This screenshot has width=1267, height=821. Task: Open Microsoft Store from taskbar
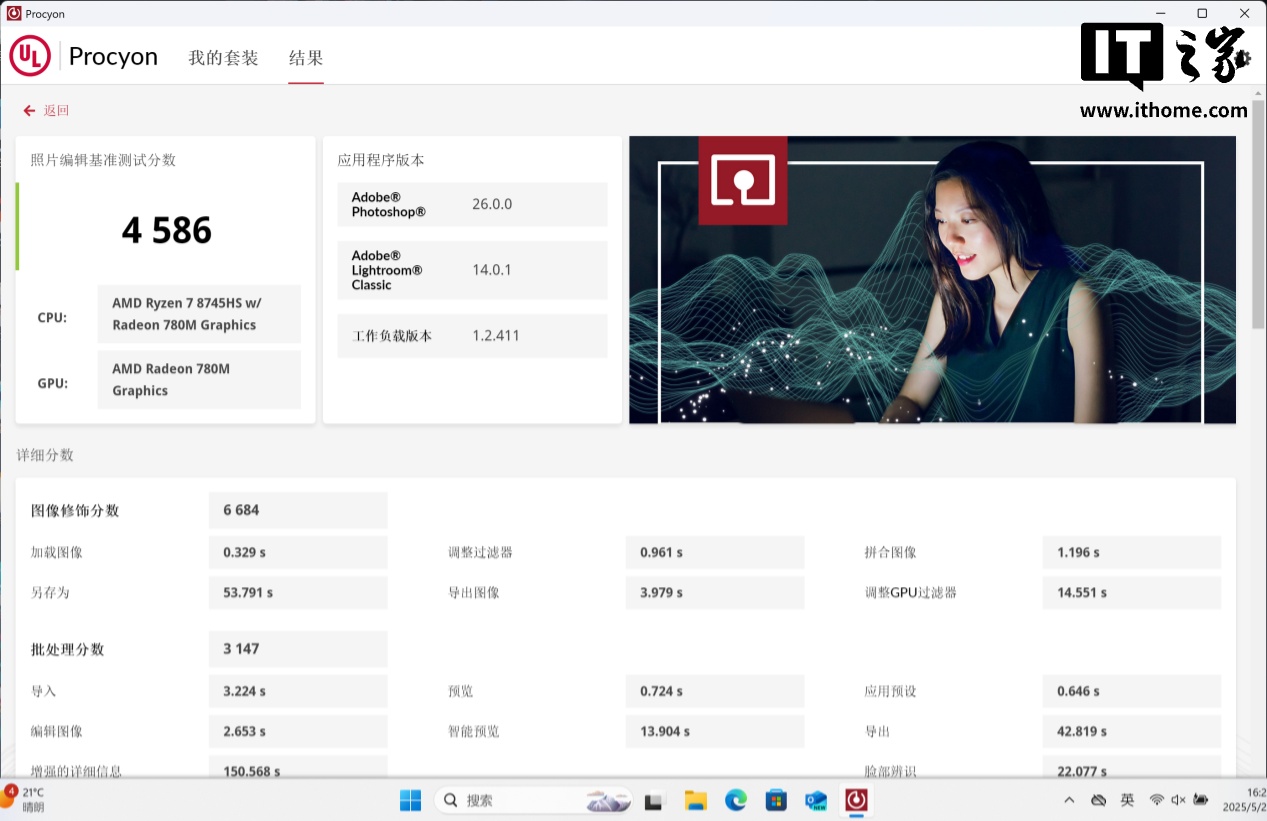click(x=776, y=800)
